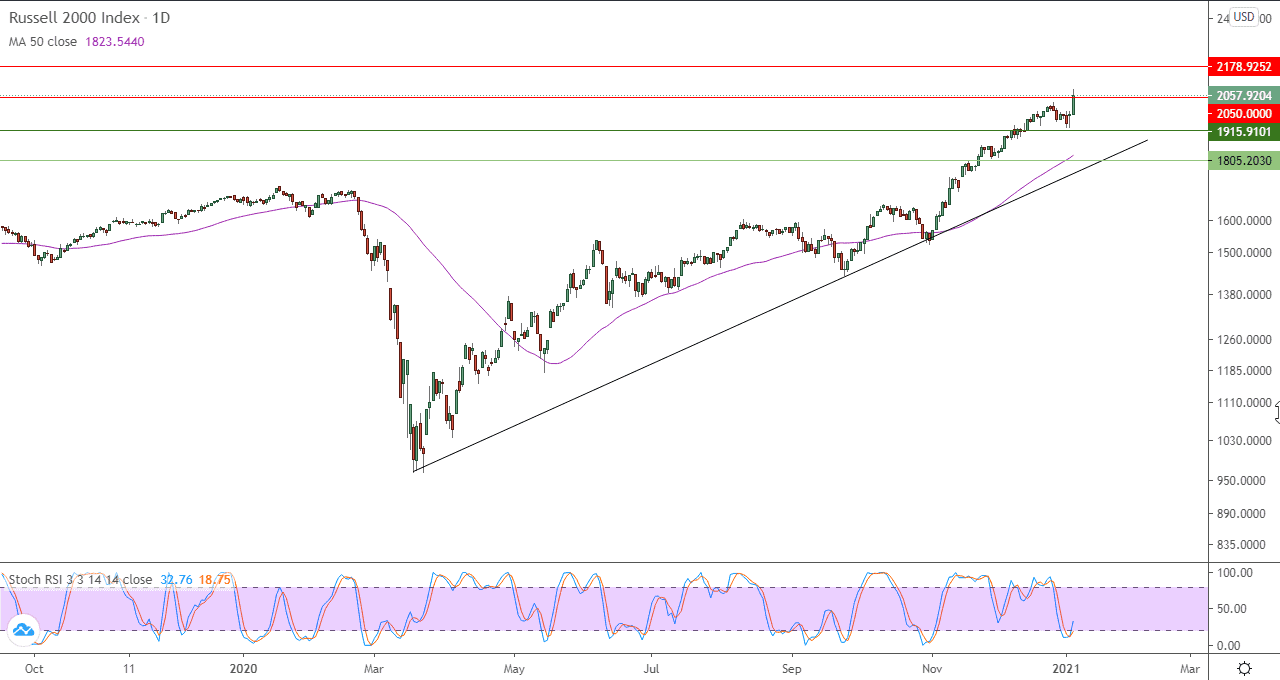This screenshot has width=1280, height=680.
Task: Click the Stoch RSI value 32.76
Action: pyautogui.click(x=176, y=579)
